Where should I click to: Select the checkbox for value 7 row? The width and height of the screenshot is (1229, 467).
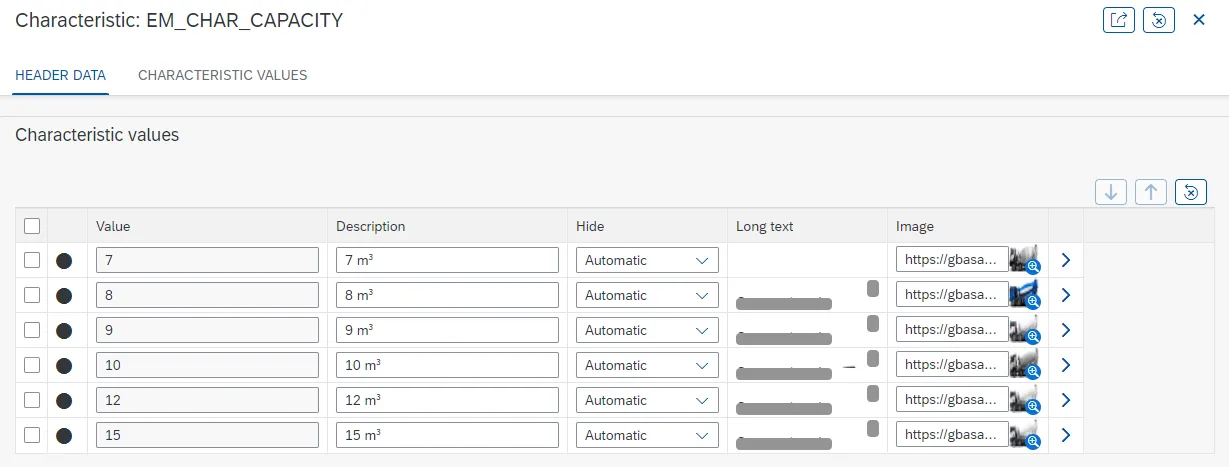tap(32, 260)
